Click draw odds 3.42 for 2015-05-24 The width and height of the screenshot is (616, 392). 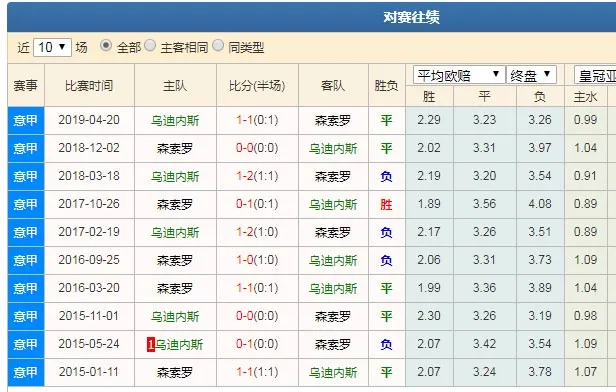point(484,344)
